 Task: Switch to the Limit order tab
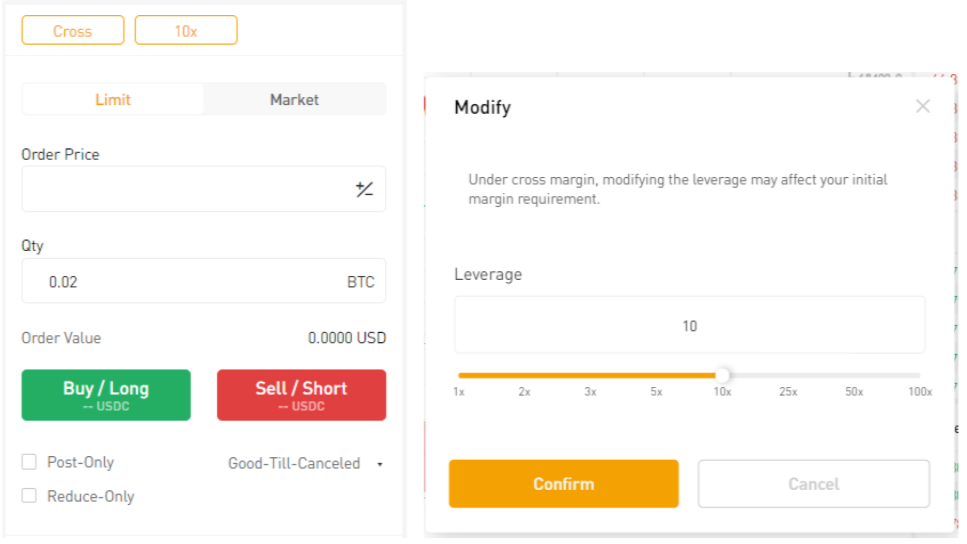click(113, 99)
